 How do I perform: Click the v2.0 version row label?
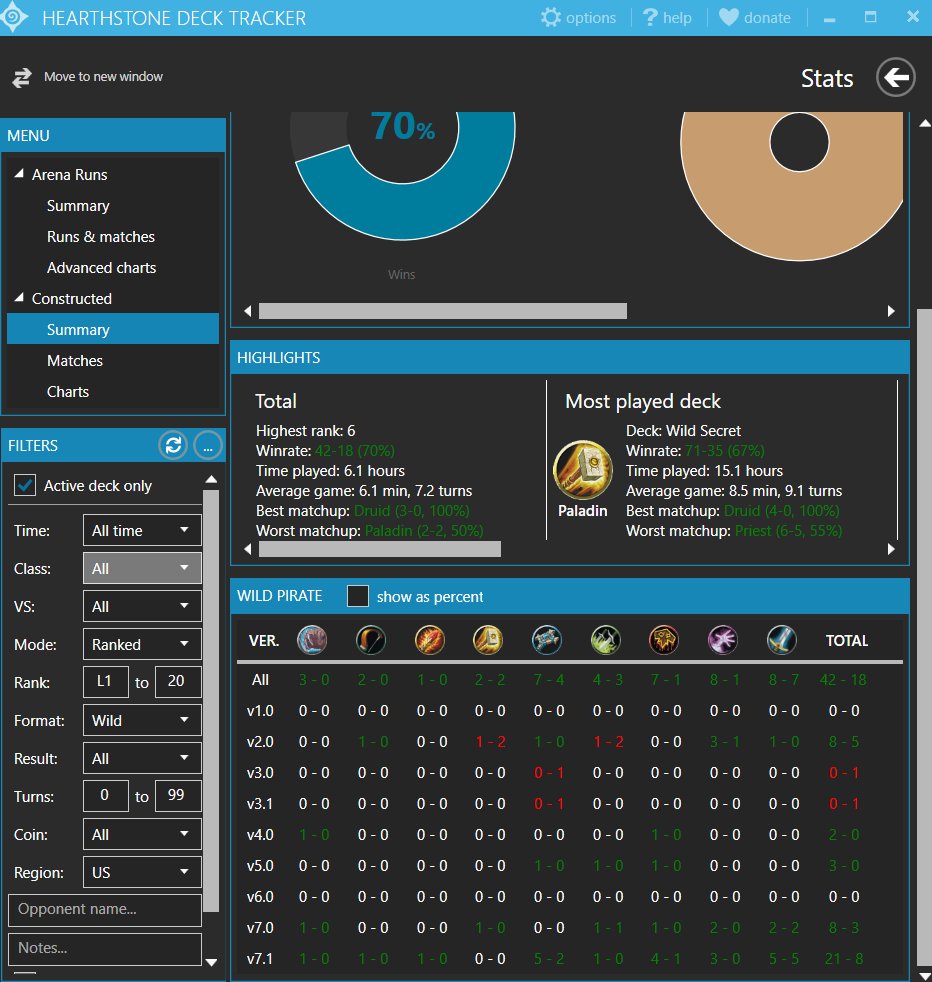[260, 742]
